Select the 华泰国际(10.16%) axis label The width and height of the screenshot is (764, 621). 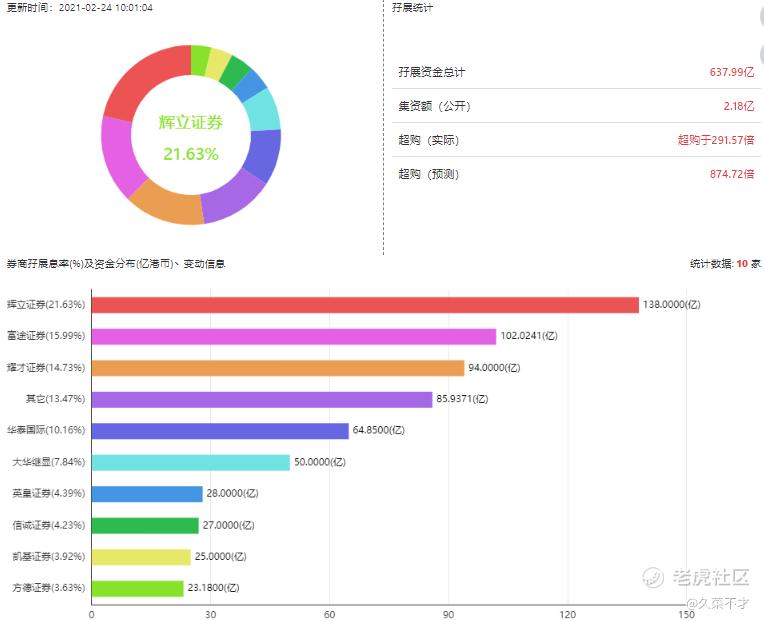pos(46,430)
